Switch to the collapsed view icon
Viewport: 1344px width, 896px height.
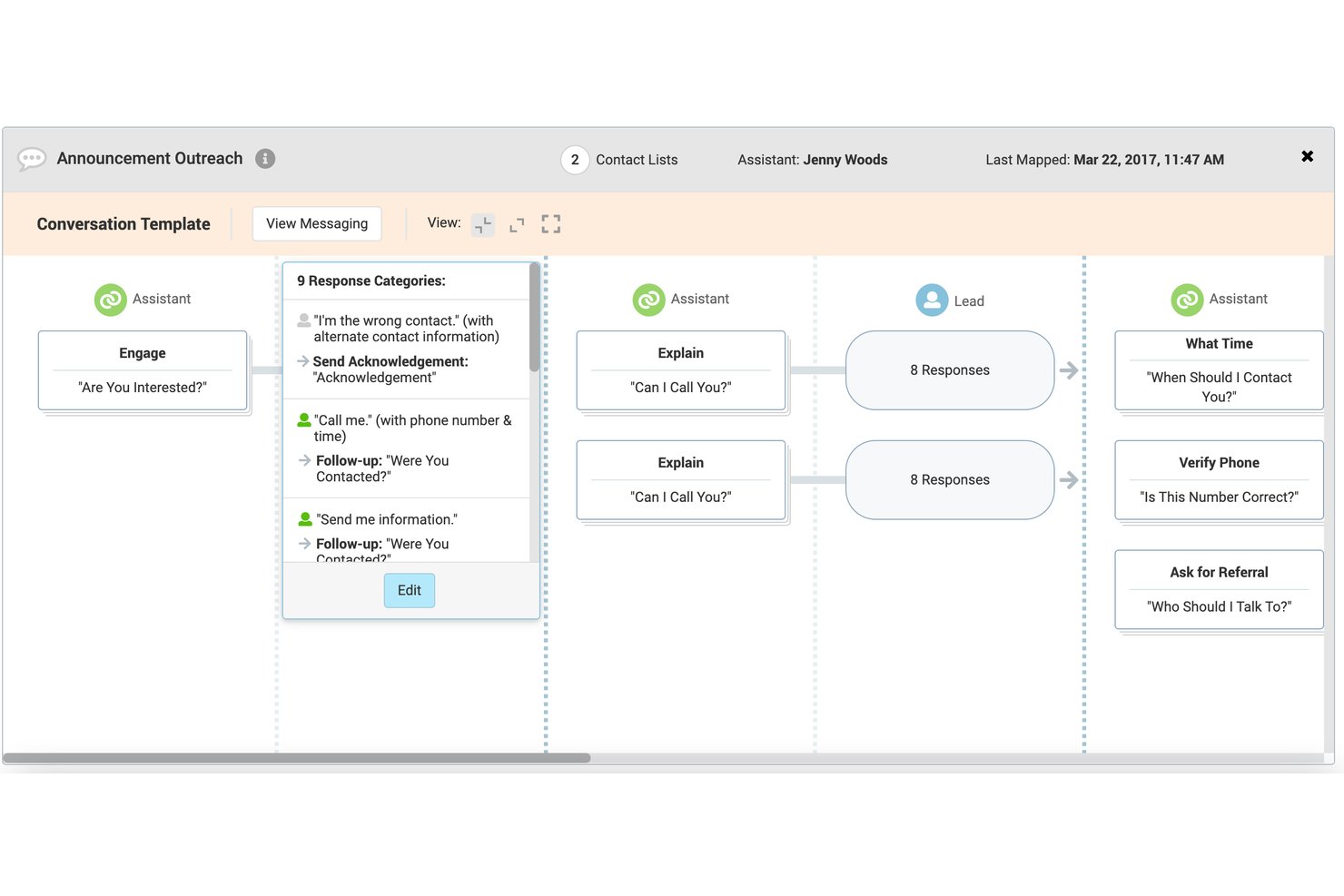(x=483, y=224)
